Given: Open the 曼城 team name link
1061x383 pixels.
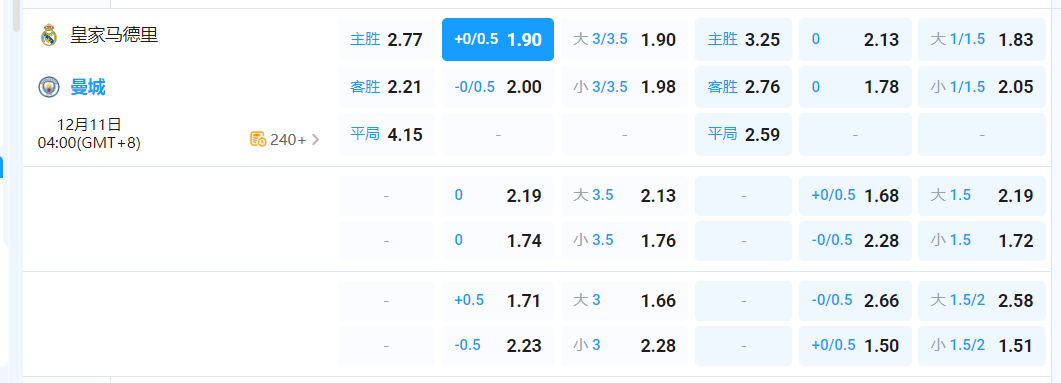Looking at the screenshot, I should click(88, 87).
